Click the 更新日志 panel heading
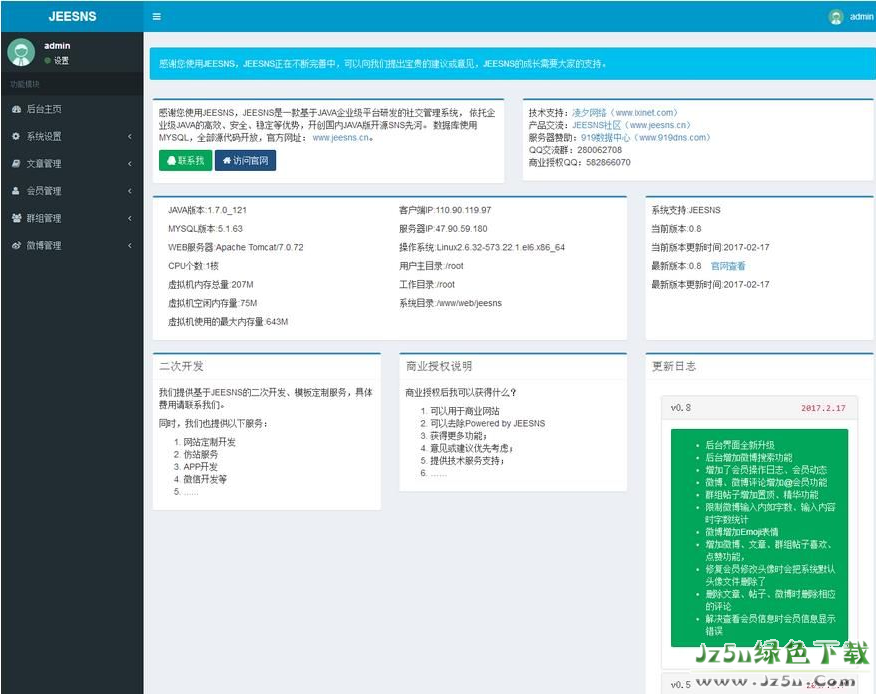Image resolution: width=876 pixels, height=694 pixels. click(x=674, y=367)
